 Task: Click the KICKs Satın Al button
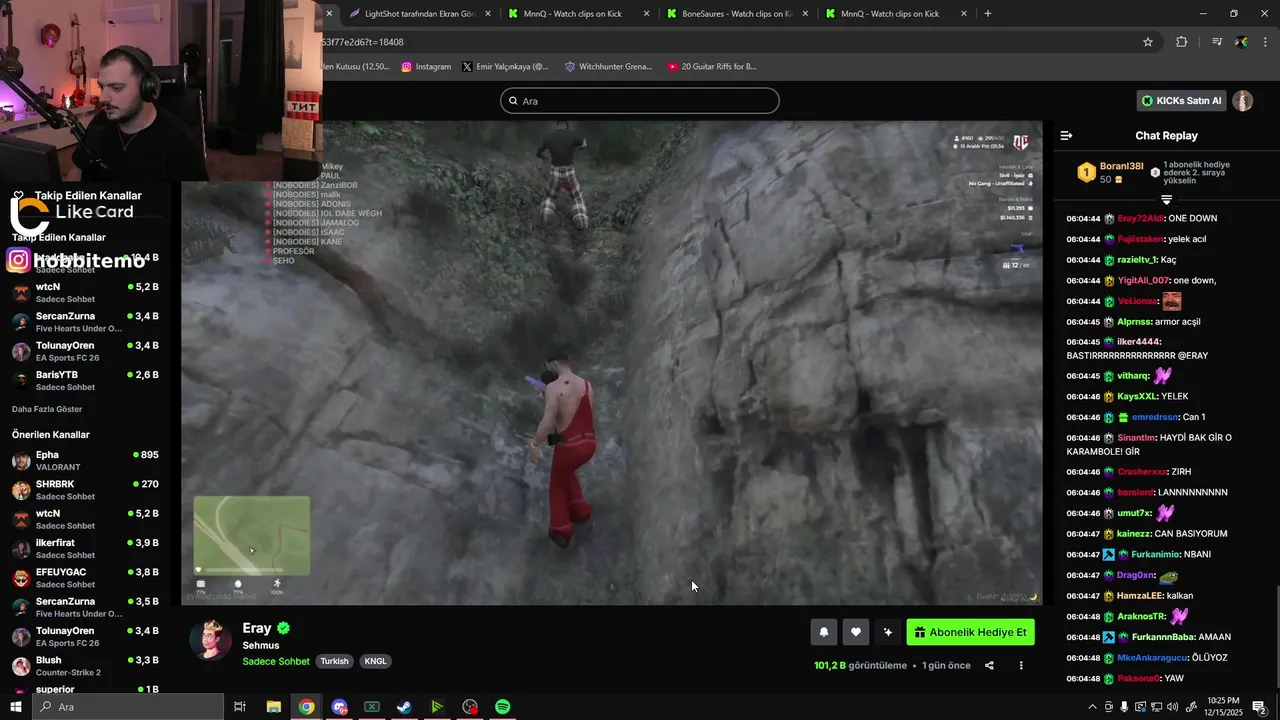(x=1181, y=101)
